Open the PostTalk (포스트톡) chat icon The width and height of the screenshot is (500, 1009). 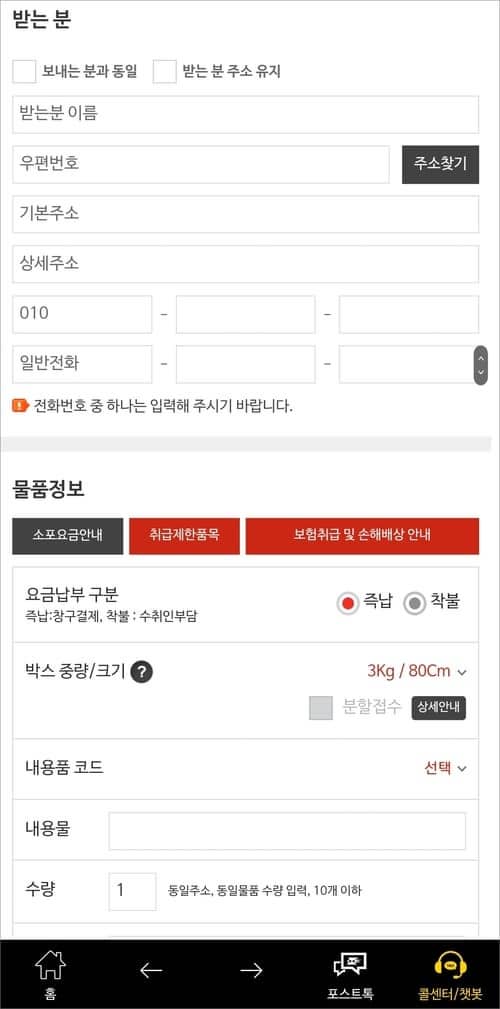[x=350, y=964]
